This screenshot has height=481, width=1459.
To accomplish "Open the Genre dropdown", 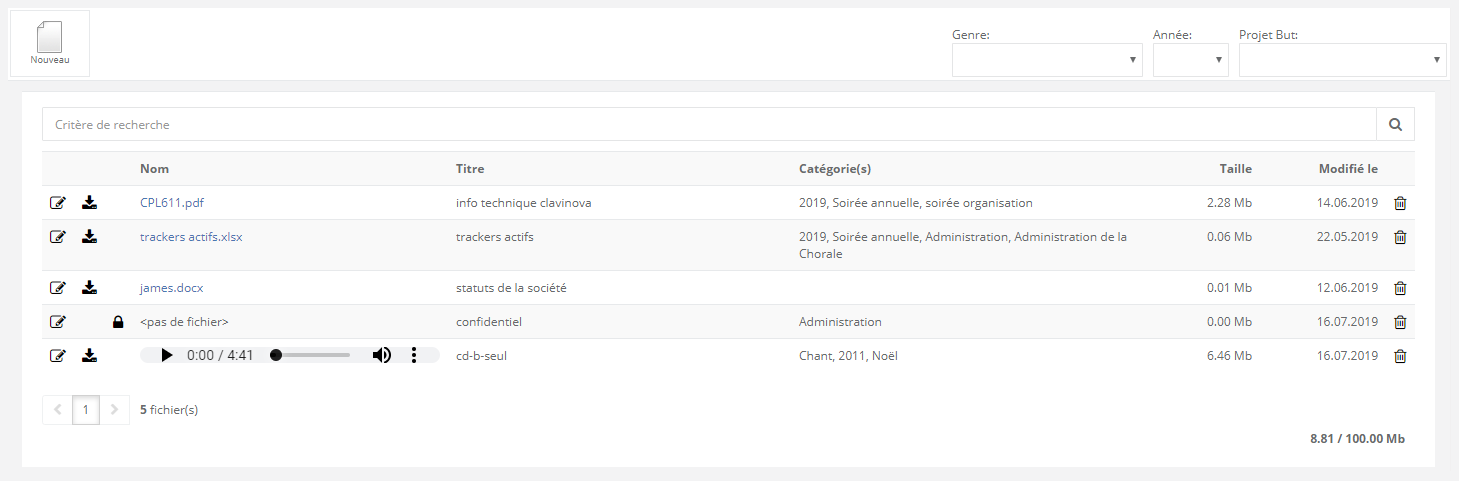I will (x=1046, y=60).
